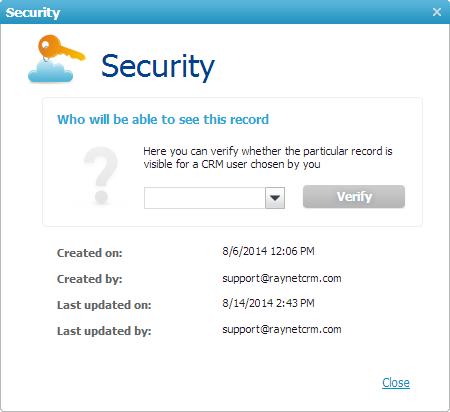The height and width of the screenshot is (412, 450).
Task: Click the Verify button
Action: (x=354, y=197)
